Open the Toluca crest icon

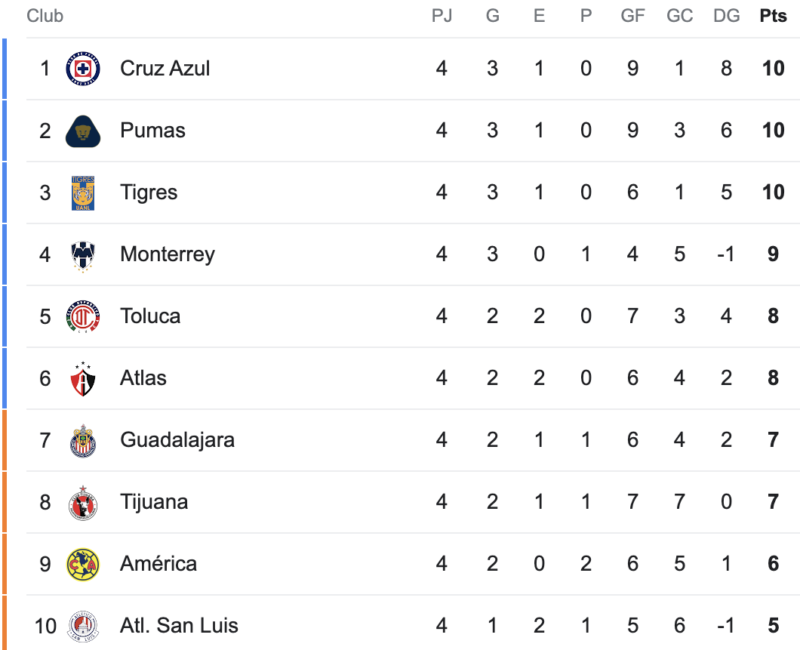click(x=82, y=317)
